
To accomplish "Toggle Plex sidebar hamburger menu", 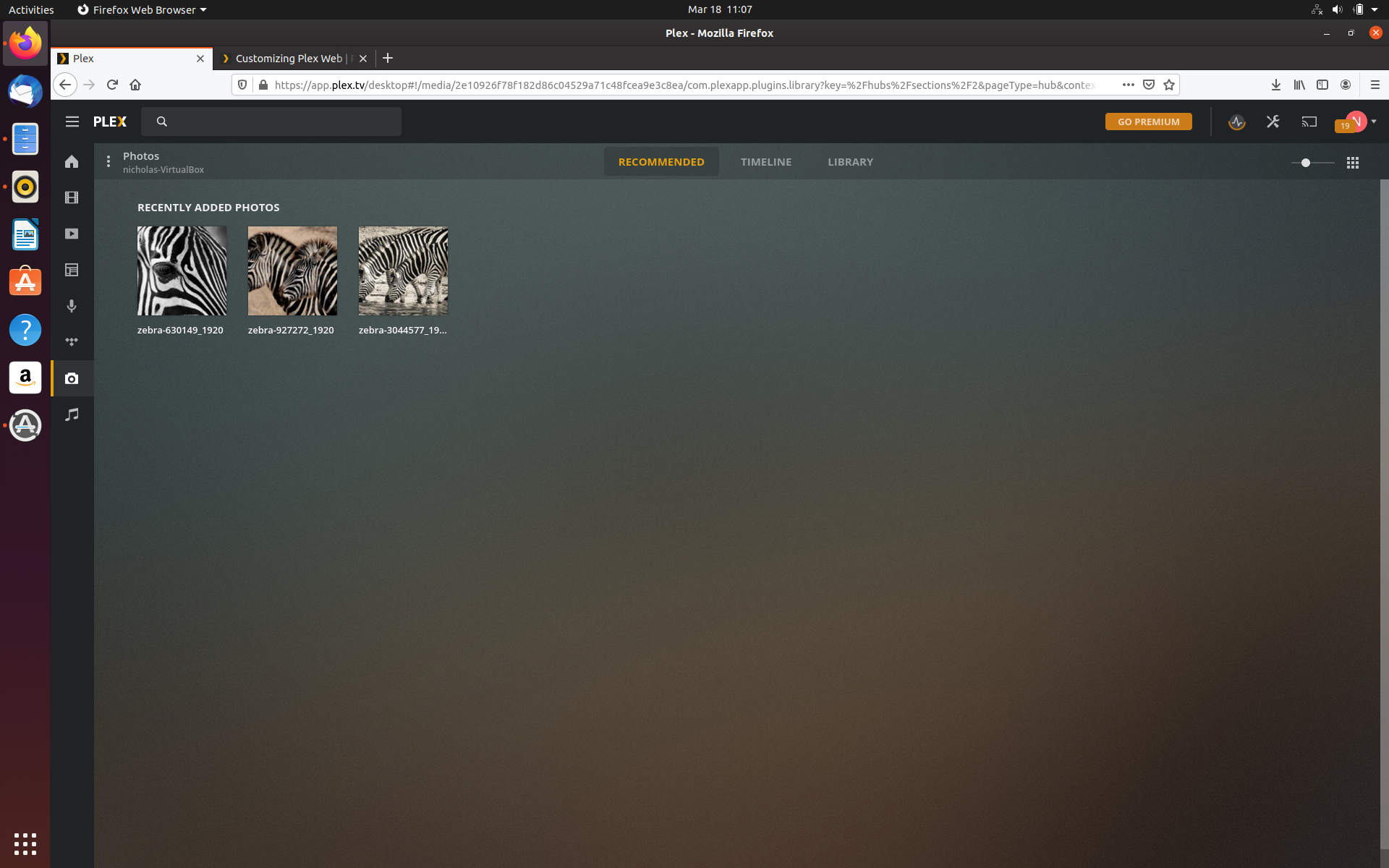I will click(x=72, y=122).
